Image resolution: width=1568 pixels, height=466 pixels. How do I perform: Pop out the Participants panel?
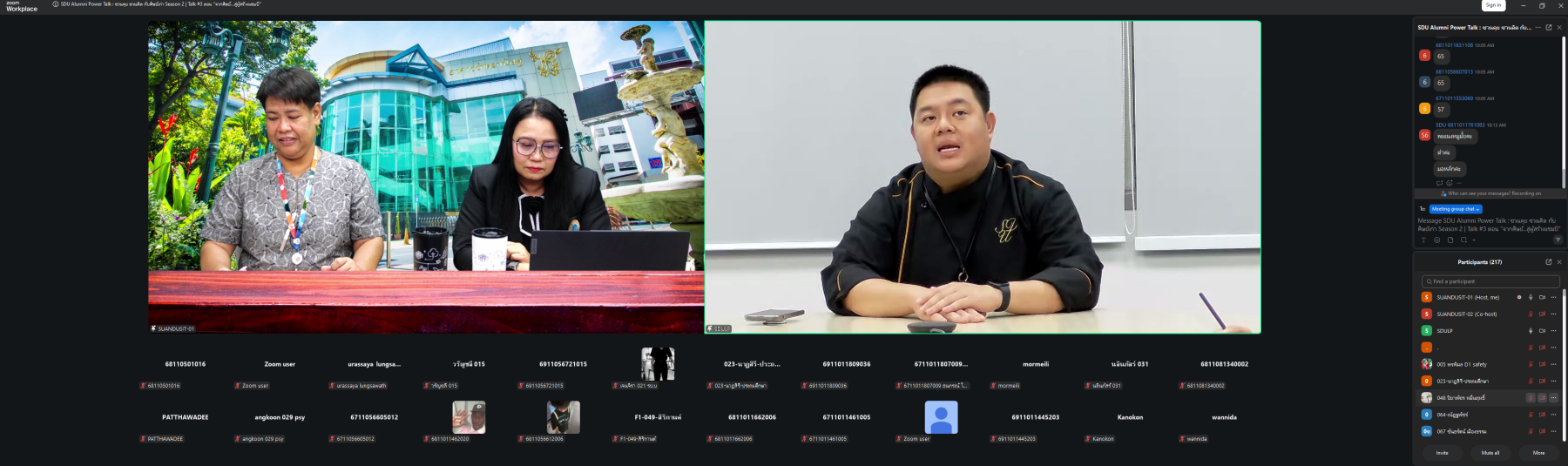click(1549, 261)
